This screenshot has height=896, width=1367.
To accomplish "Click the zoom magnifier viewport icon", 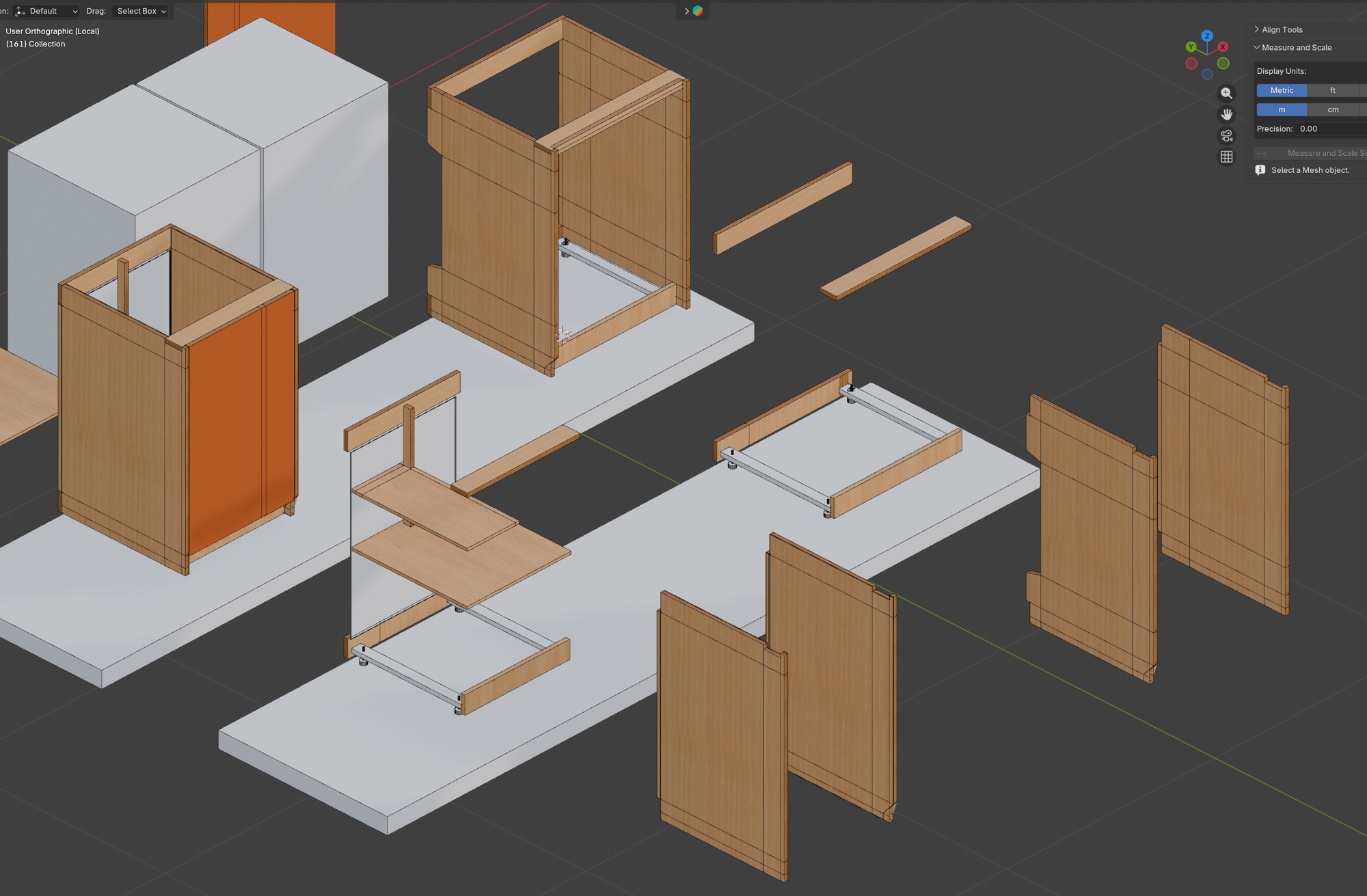I will coord(1226,93).
